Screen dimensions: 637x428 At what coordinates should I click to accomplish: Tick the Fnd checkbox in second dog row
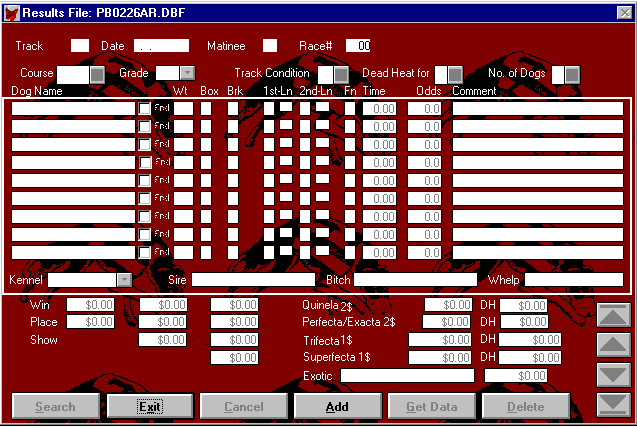[x=145, y=126]
